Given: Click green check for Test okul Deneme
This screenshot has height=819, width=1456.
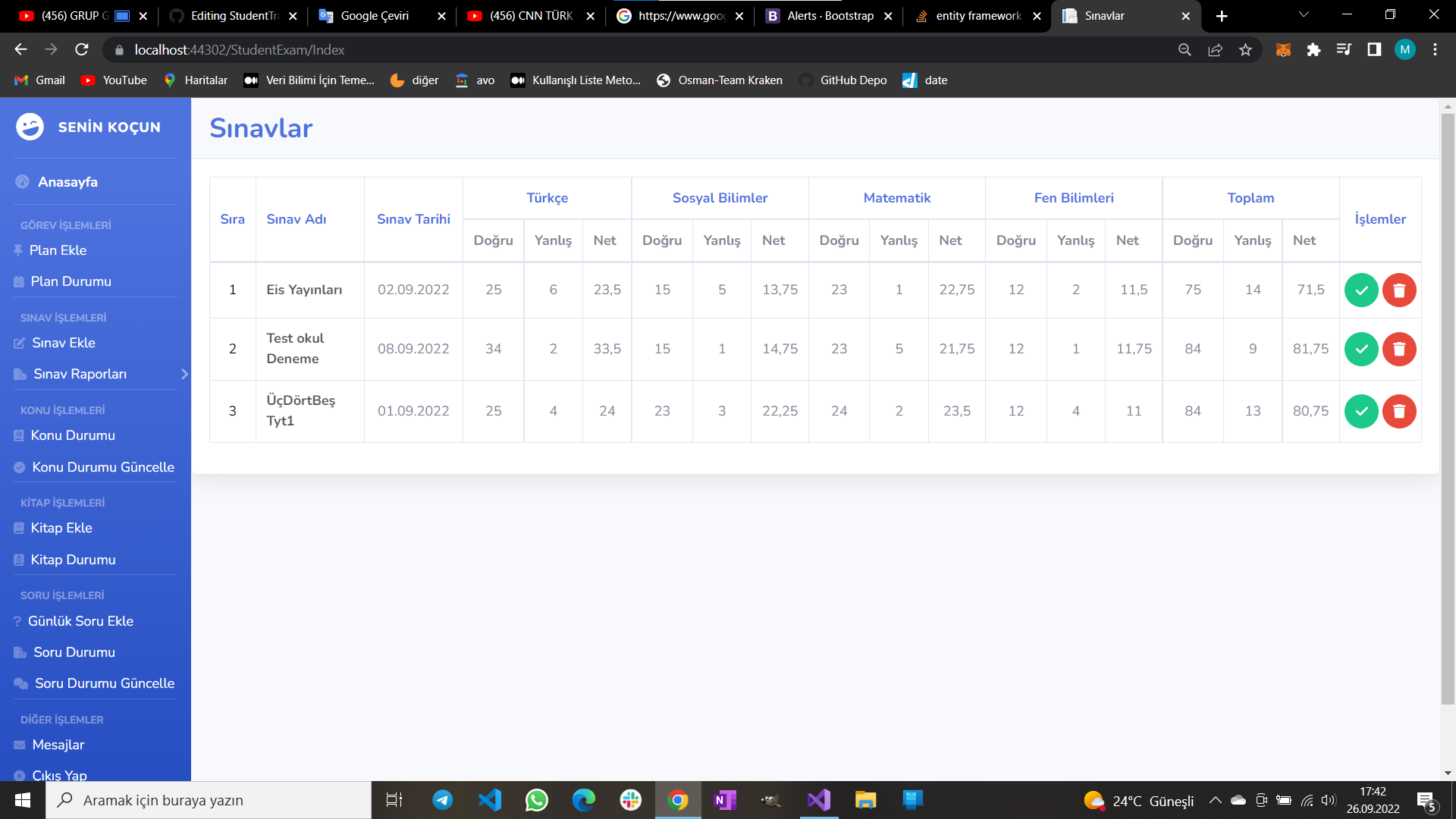Looking at the screenshot, I should (x=1361, y=349).
